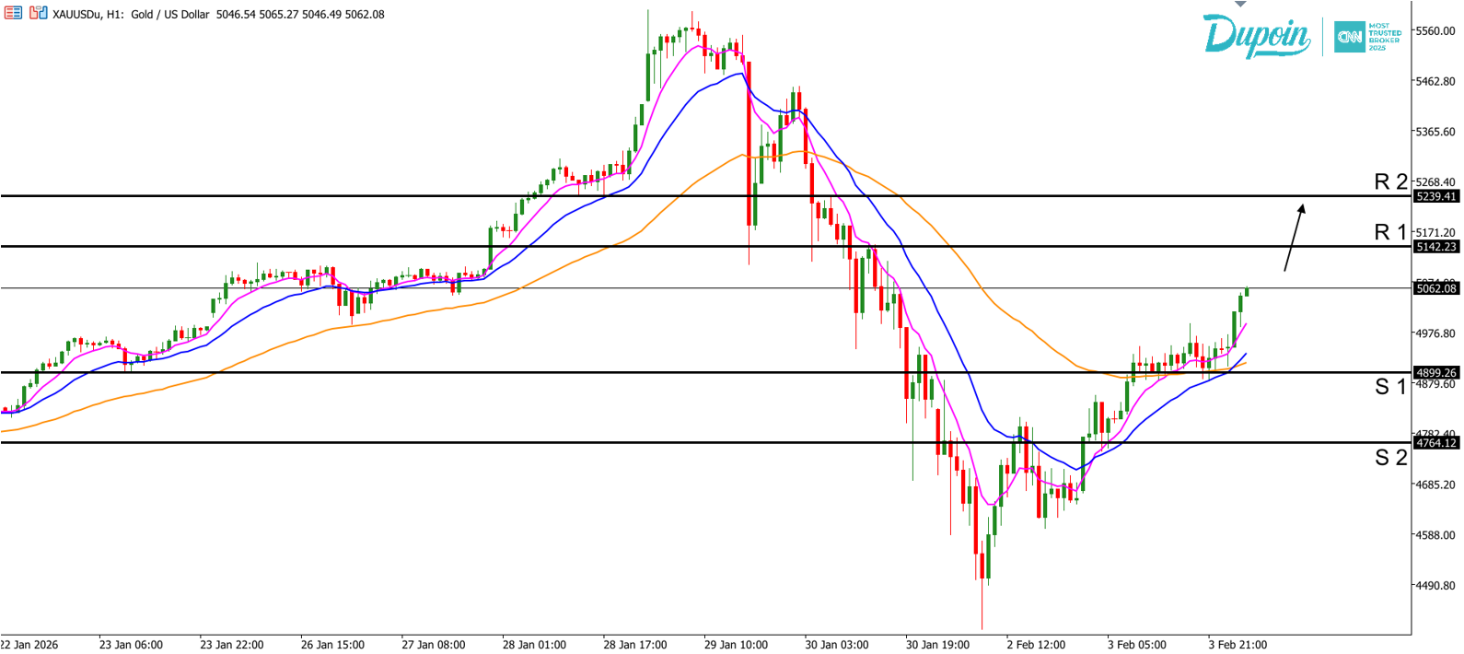Image resolution: width=1464 pixels, height=654 pixels.
Task: Open the Depth of Market list icon
Action: 11,14
